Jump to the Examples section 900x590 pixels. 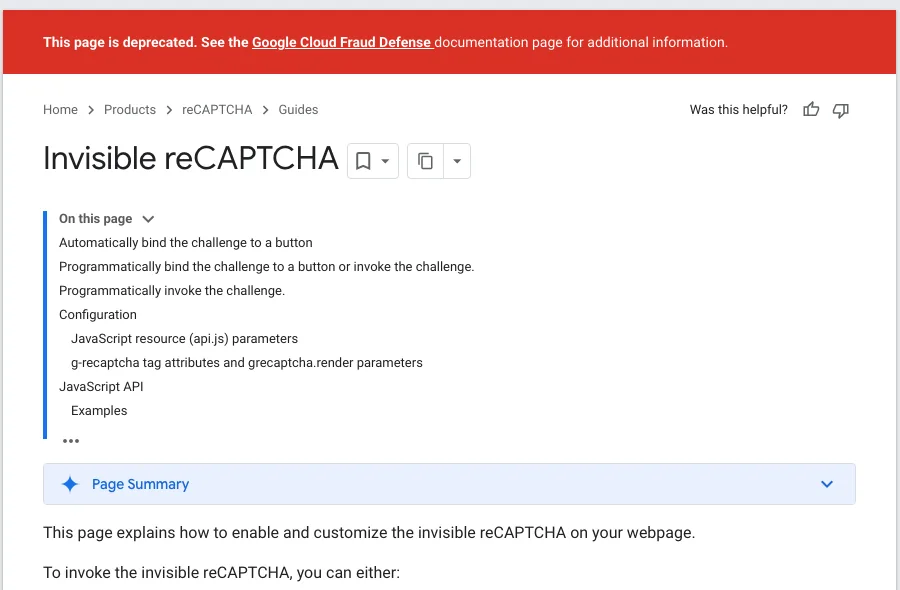point(99,411)
